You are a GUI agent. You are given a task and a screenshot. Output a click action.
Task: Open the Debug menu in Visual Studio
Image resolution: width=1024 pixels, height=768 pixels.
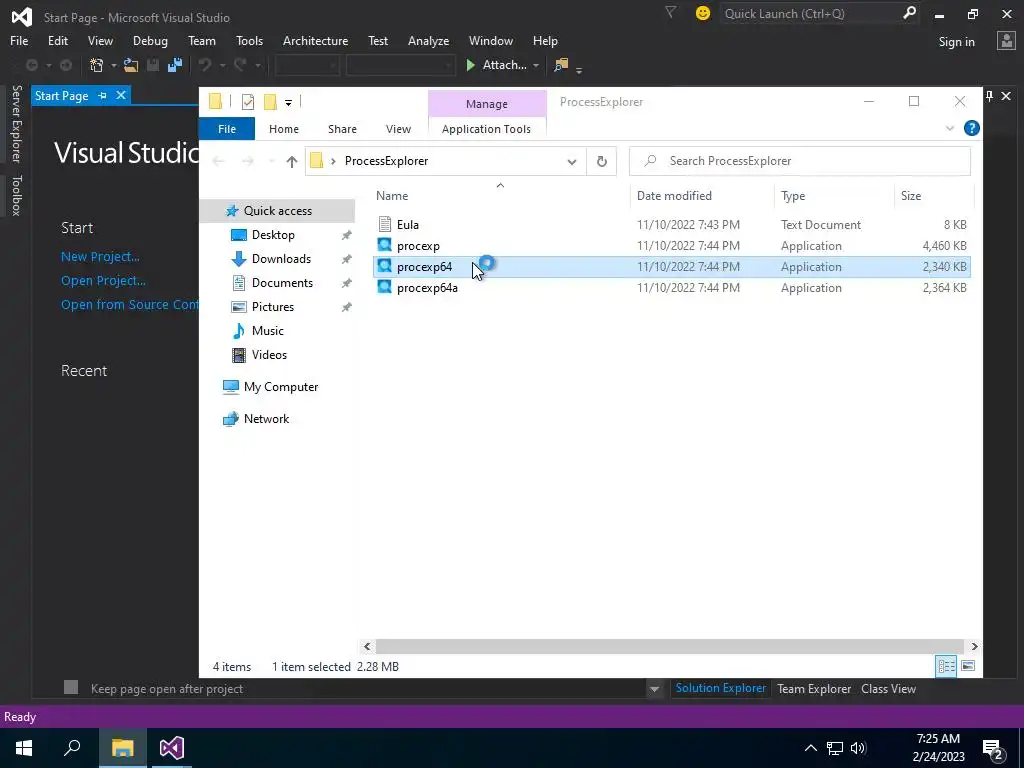click(x=150, y=40)
